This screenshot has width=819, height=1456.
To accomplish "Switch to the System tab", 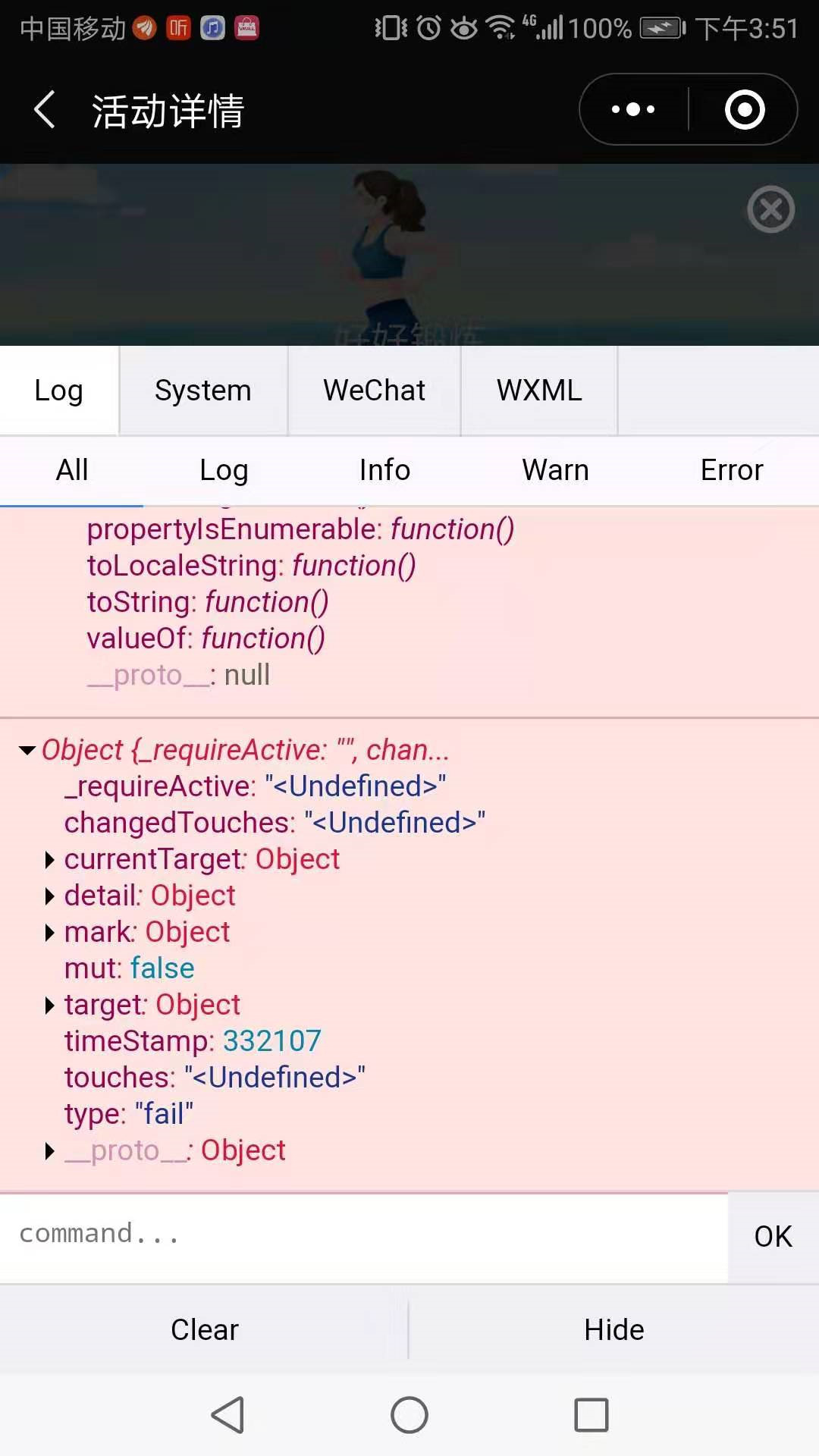I will (x=202, y=391).
